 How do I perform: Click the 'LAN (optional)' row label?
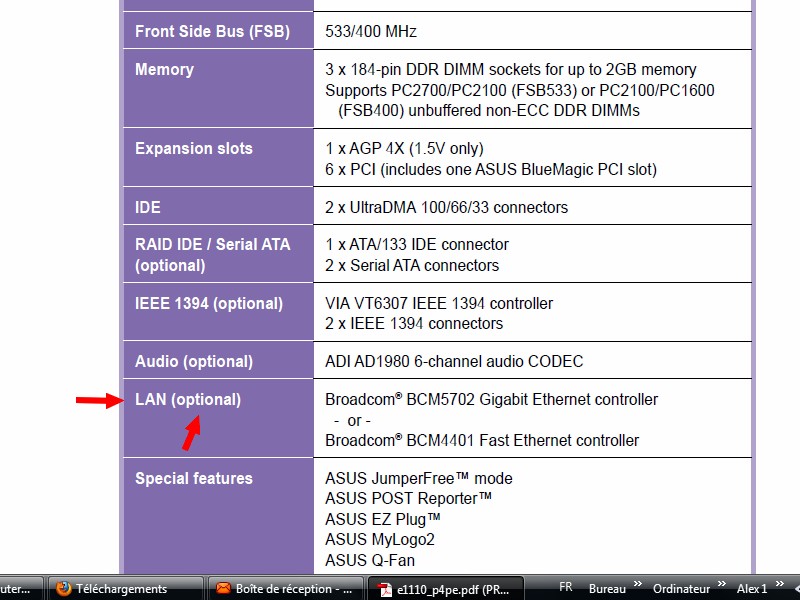coord(188,400)
